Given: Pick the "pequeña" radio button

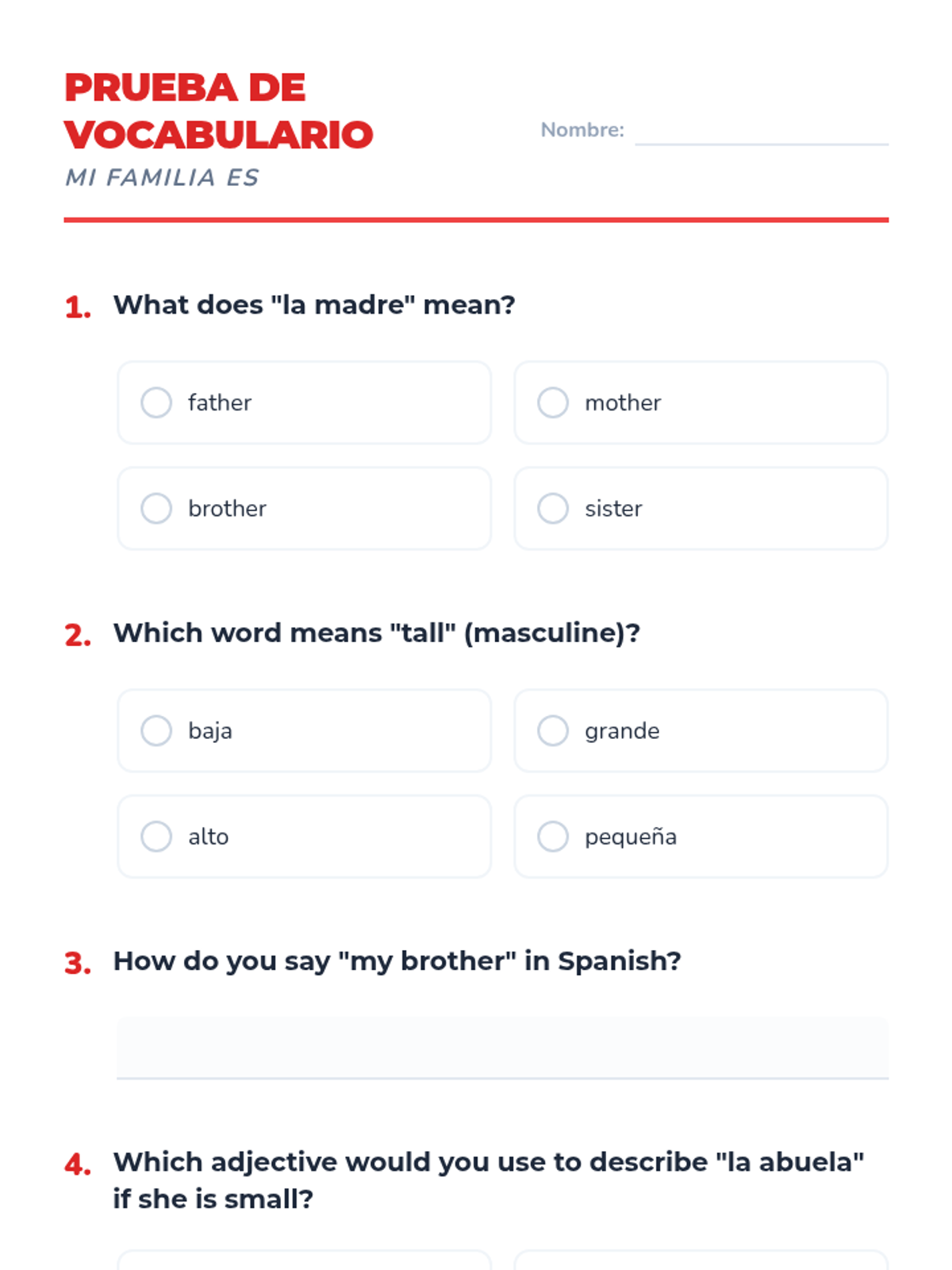Looking at the screenshot, I should point(553,836).
